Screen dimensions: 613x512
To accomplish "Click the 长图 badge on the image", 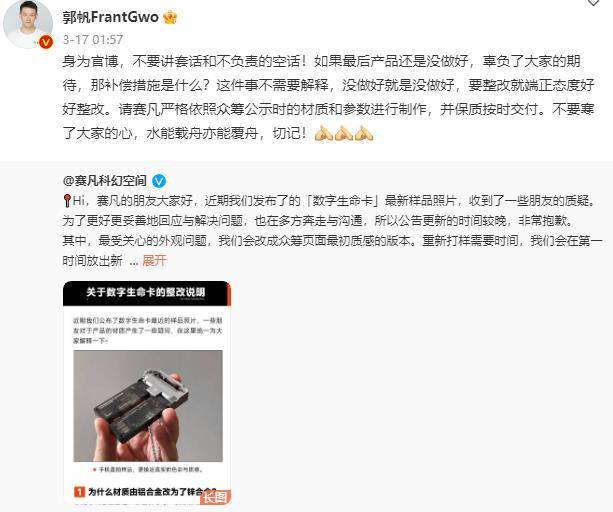I will coord(215,497).
